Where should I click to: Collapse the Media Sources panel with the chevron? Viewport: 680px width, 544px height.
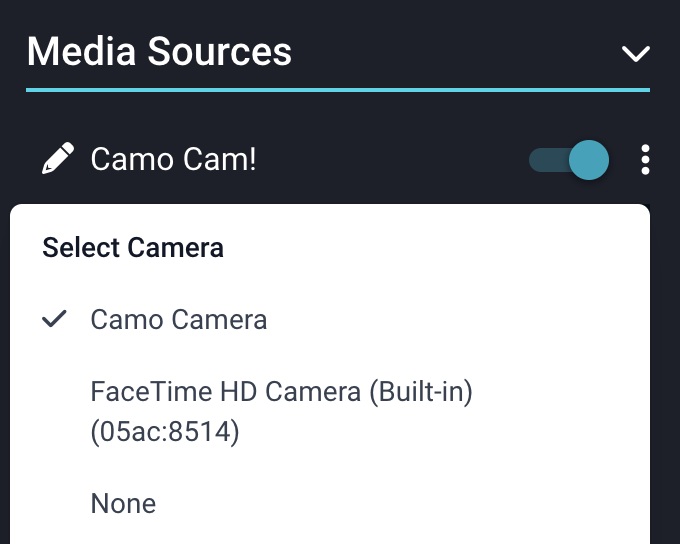tap(635, 53)
